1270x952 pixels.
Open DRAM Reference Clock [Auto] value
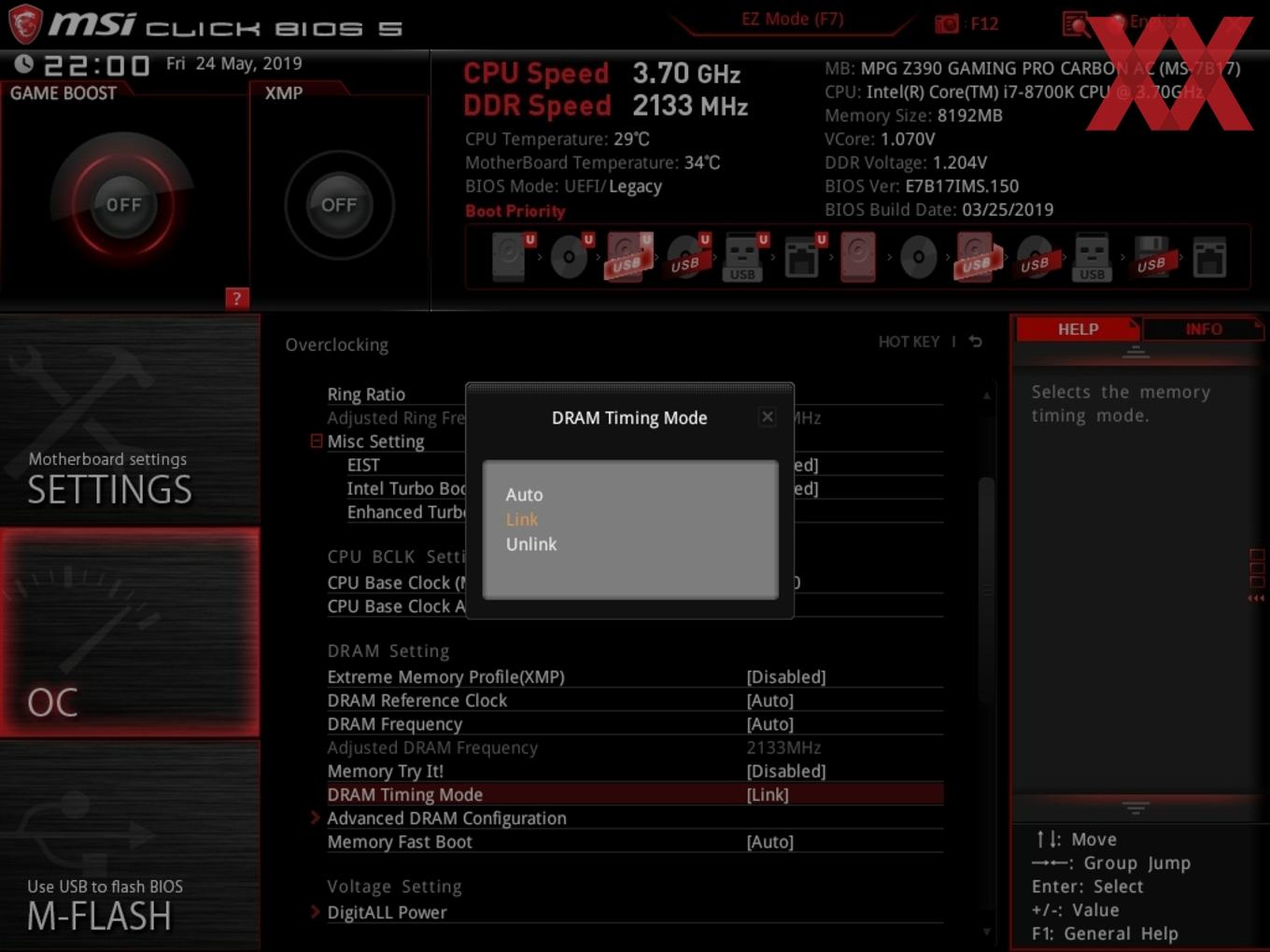[x=770, y=701]
